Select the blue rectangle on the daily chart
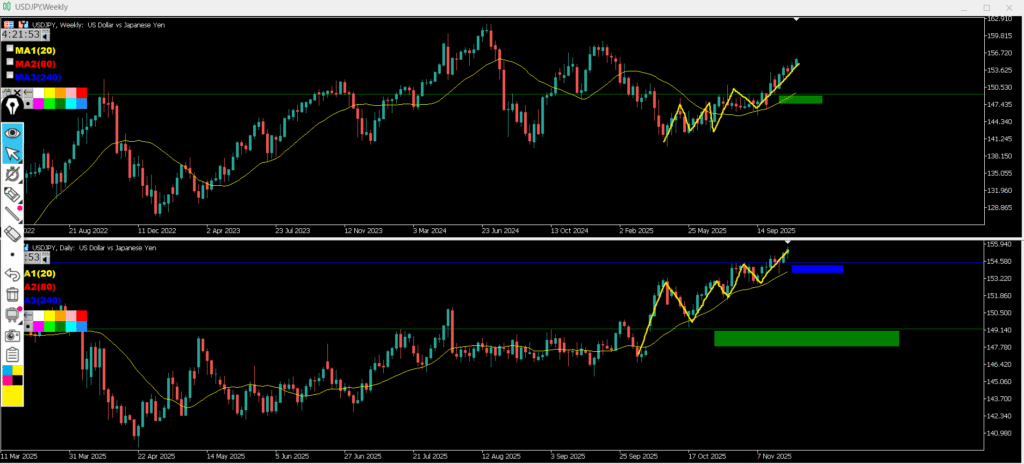This screenshot has width=1024, height=464. pyautogui.click(x=816, y=269)
